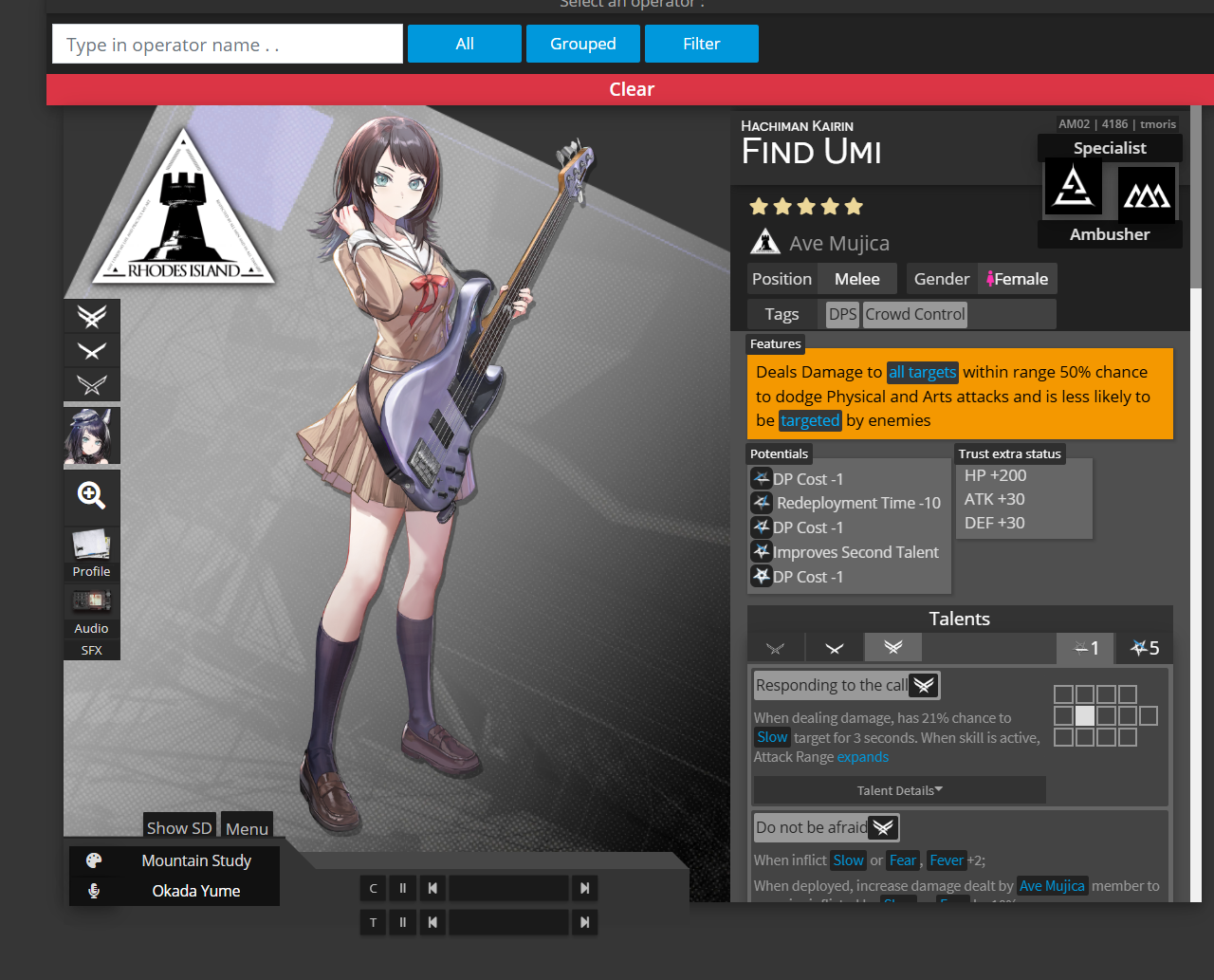Click the T button in playback controls
The height and width of the screenshot is (980, 1214).
click(374, 922)
